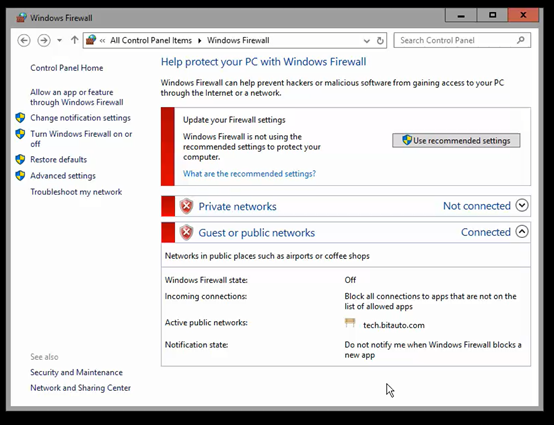Click the Search Control Panel field
This screenshot has width=554, height=425.
[462, 40]
